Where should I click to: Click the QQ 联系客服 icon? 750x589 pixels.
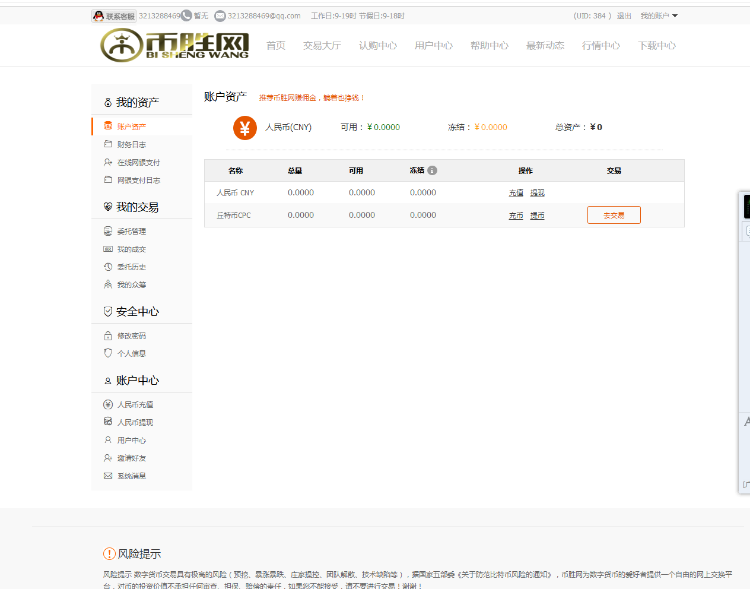point(99,16)
